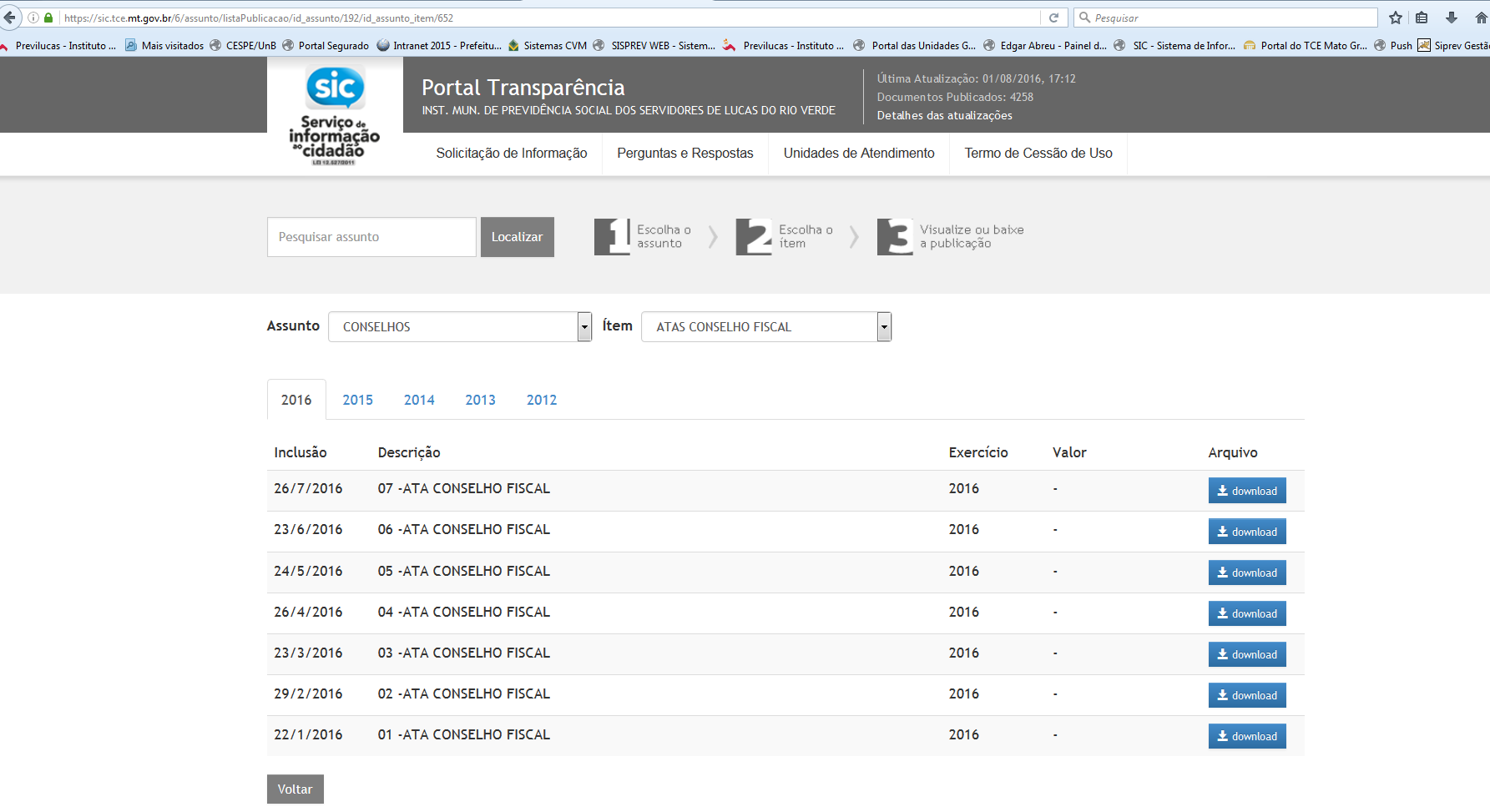The image size is (1490, 812).
Task: Click the Pesquisar assunto search field
Action: coord(371,237)
